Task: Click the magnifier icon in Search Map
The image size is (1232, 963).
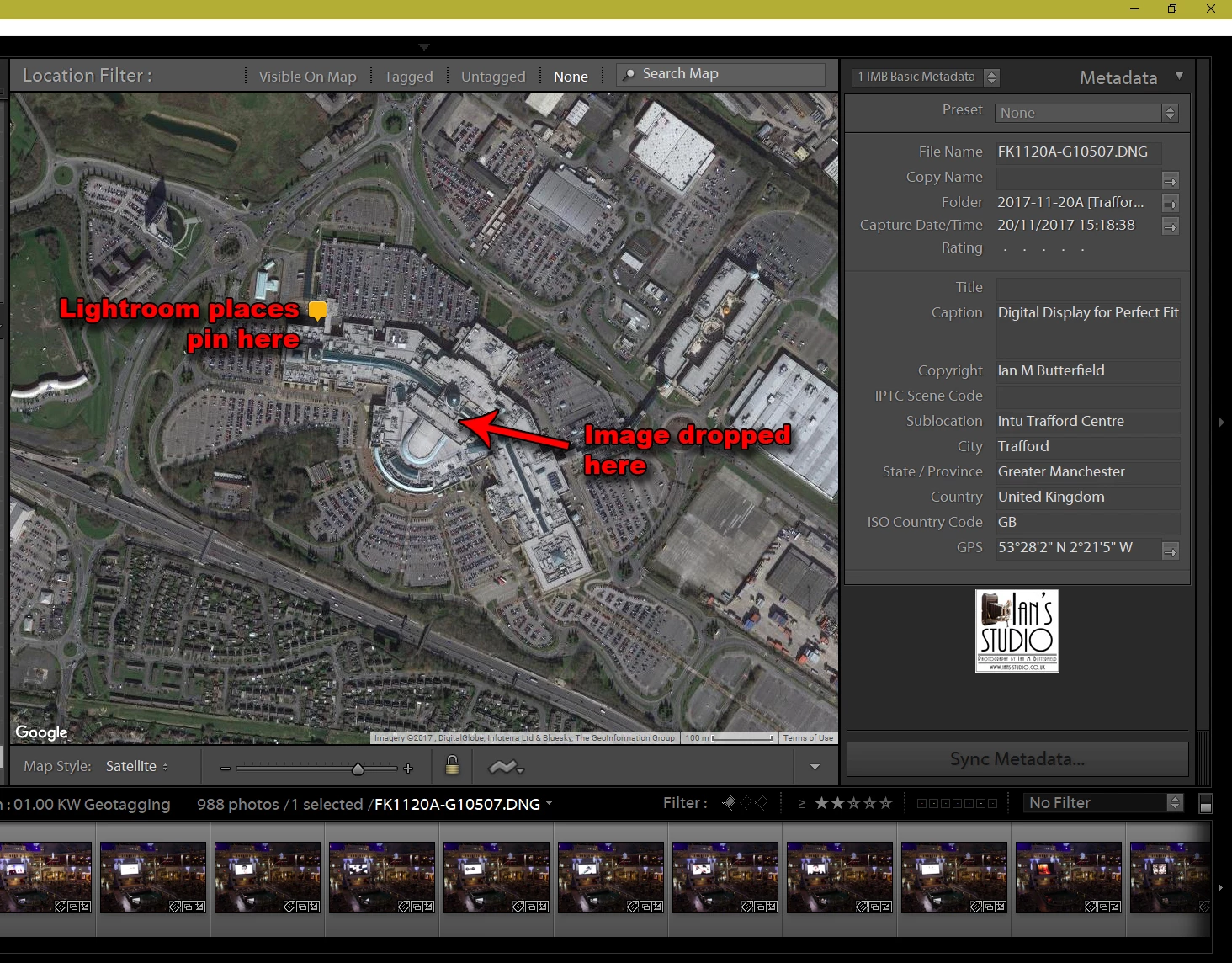Action: coord(629,75)
